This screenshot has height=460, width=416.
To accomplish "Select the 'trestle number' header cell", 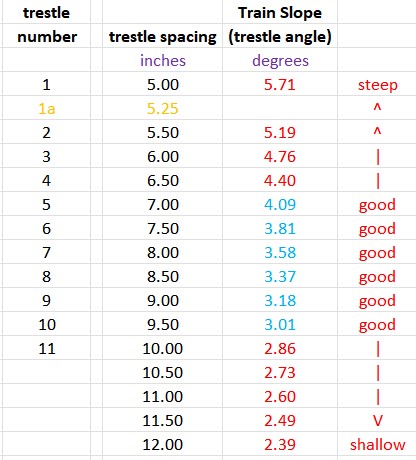I will (47, 24).
